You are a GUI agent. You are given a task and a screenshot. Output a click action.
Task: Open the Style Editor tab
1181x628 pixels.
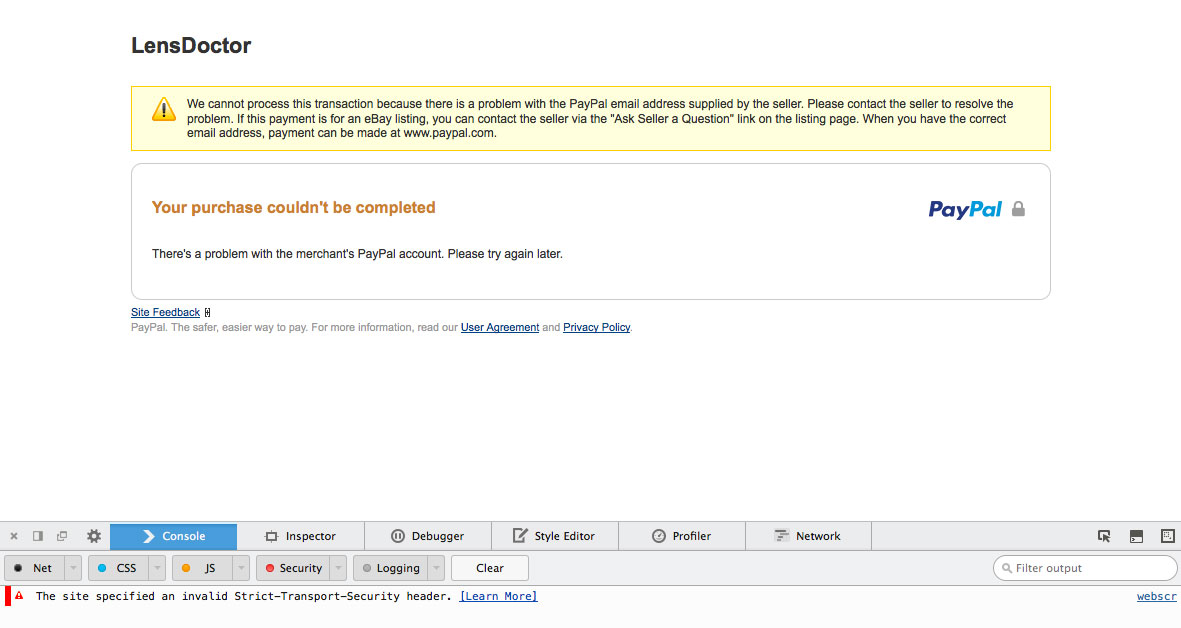554,536
